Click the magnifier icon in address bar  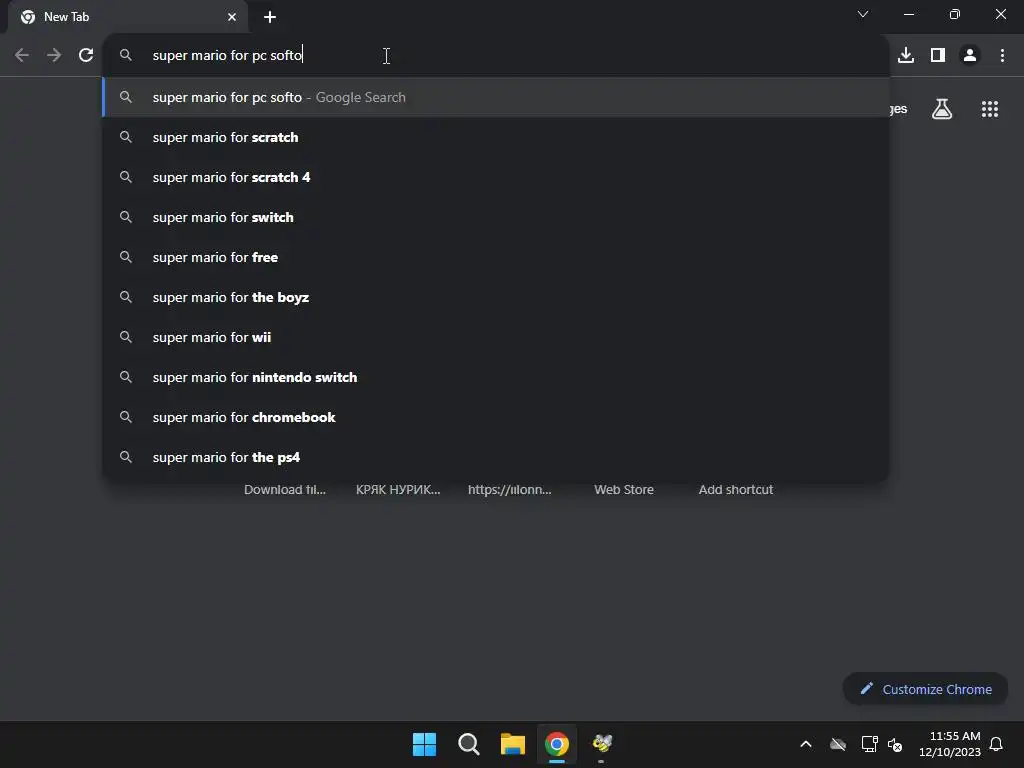coord(126,56)
